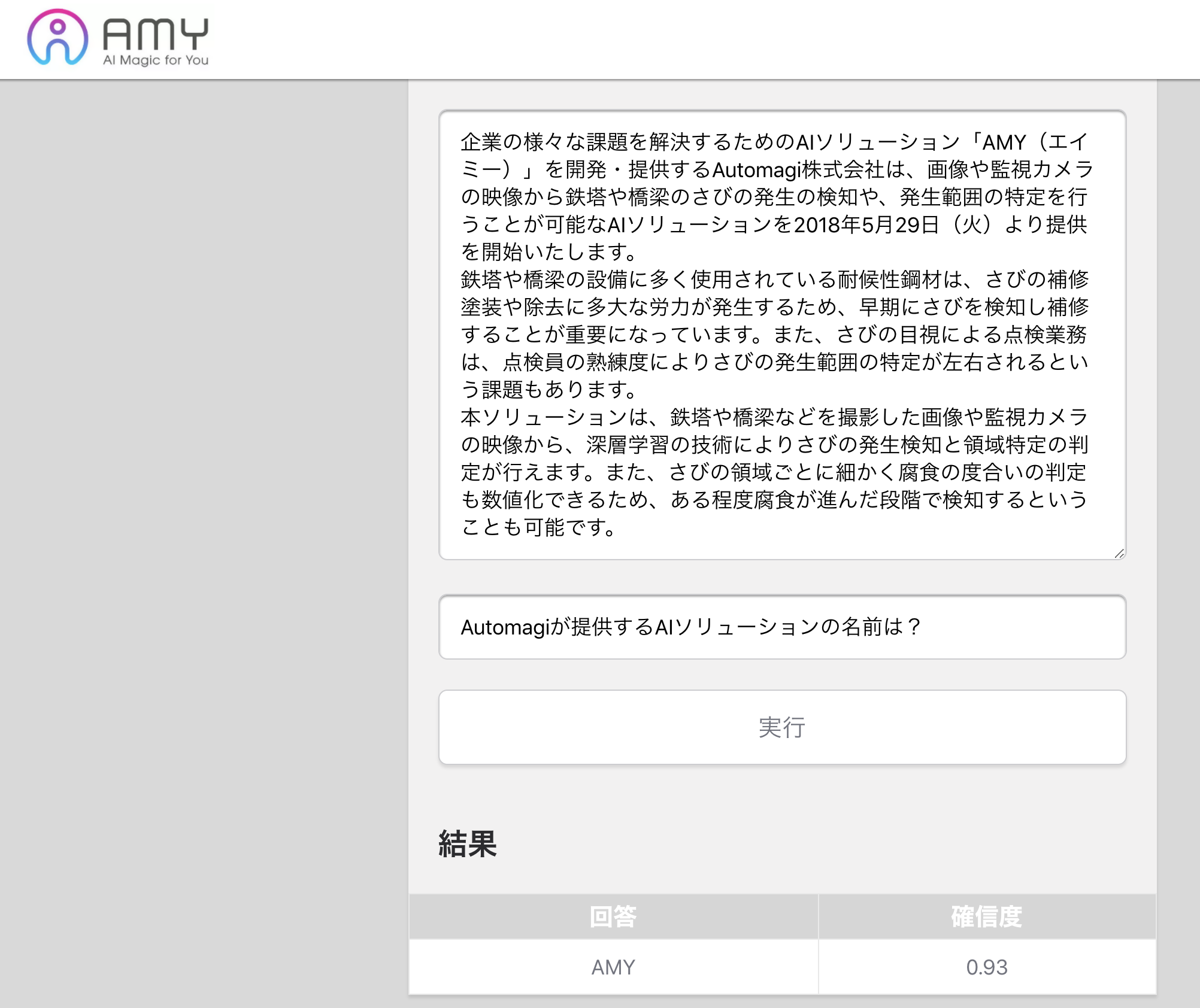Click the "AI Magic for You" tagline

pos(156,60)
